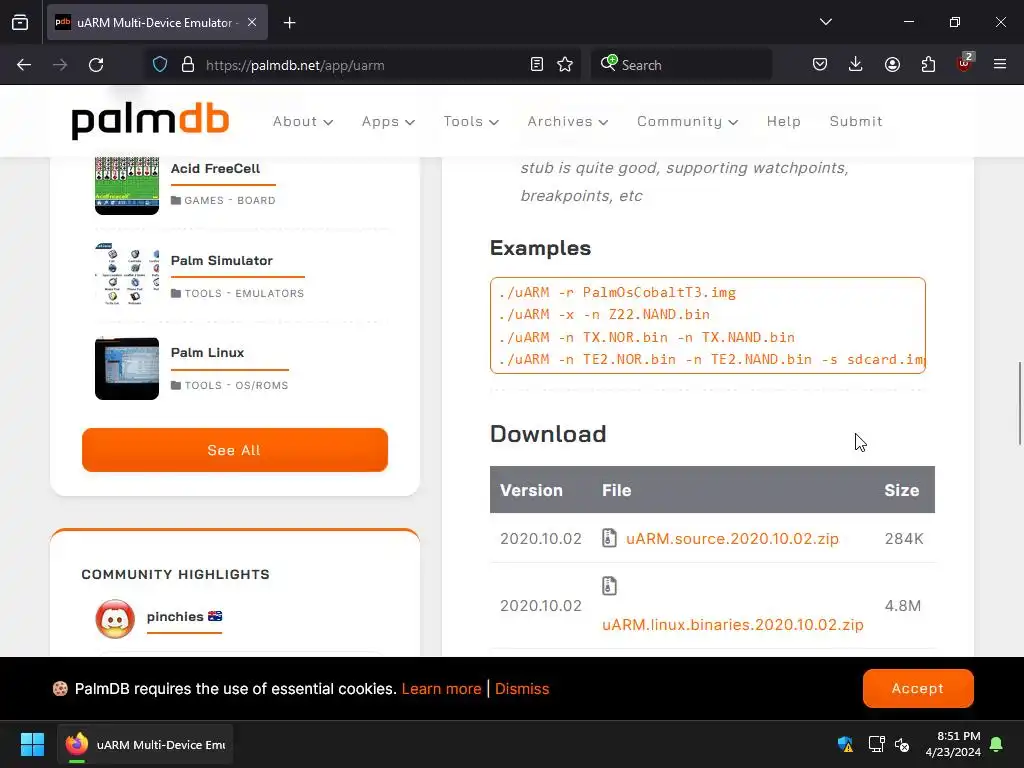Expand the About menu
Screen dimensions: 1024x768
tap(303, 121)
